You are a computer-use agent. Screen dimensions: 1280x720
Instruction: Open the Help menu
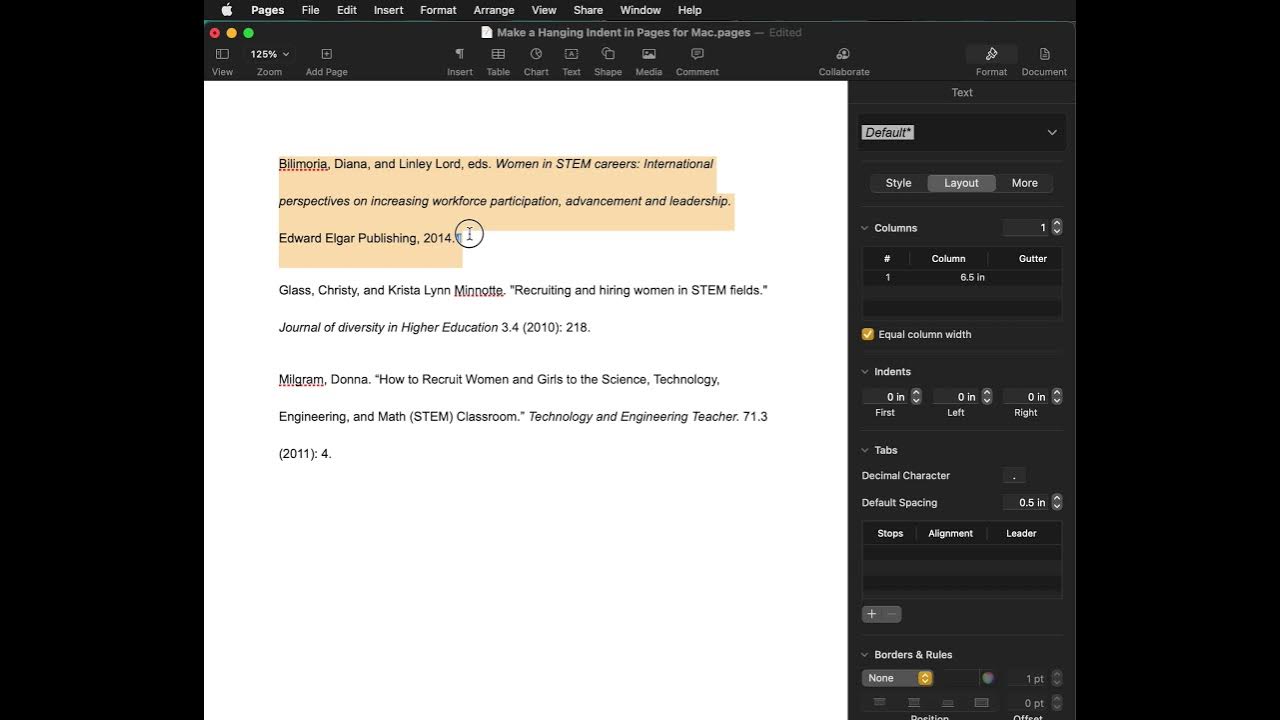pyautogui.click(x=690, y=10)
